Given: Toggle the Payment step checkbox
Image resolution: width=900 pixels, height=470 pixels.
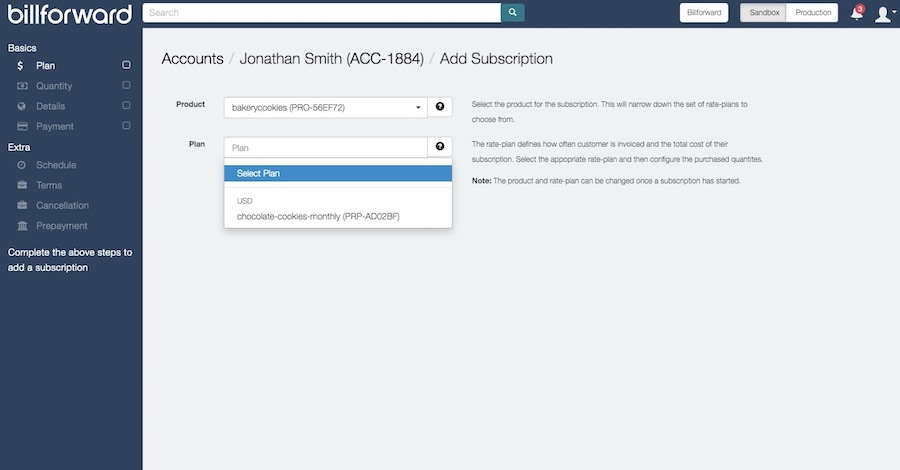Looking at the screenshot, I should point(126,126).
